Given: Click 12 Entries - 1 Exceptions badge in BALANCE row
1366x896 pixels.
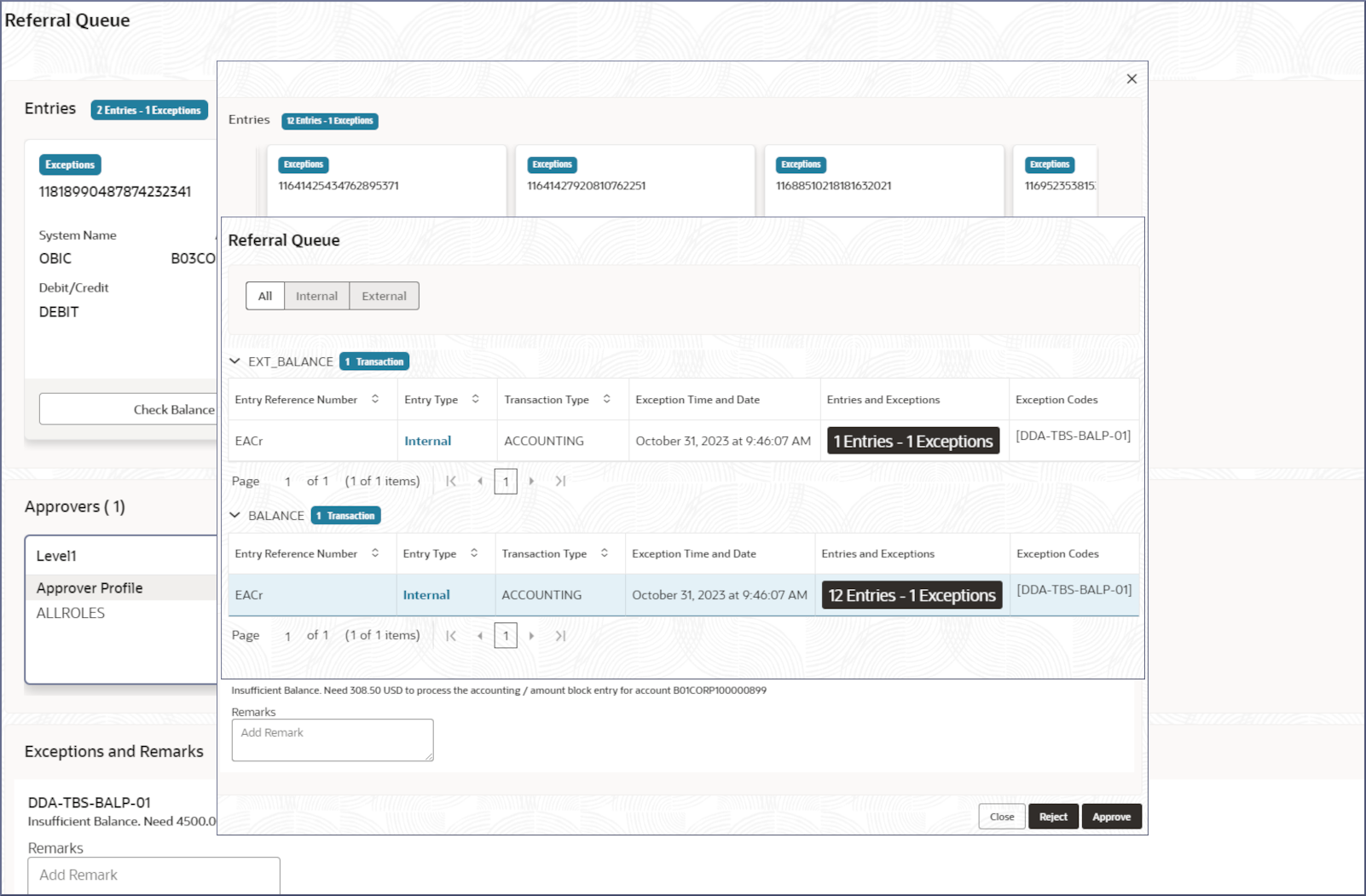Looking at the screenshot, I should [x=912, y=595].
